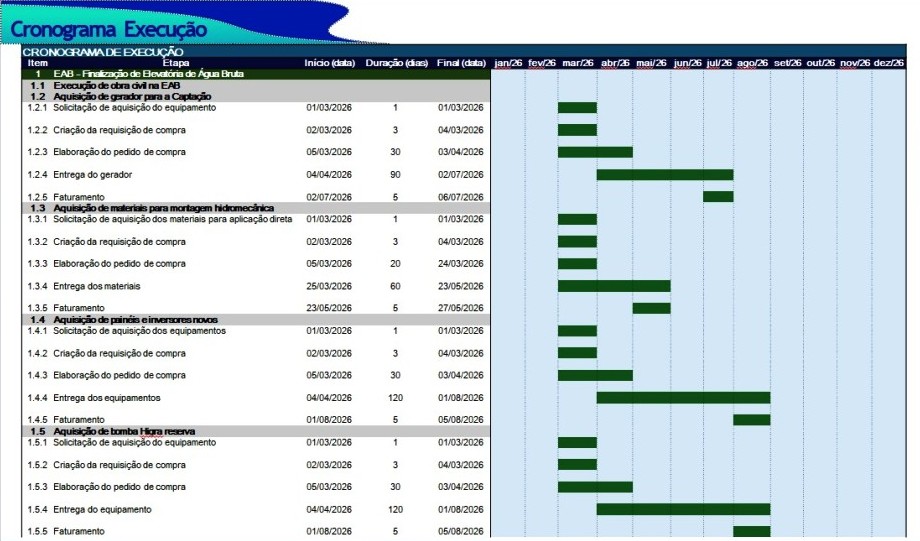The width and height of the screenshot is (920, 541).
Task: Click the Gantt bar for Entrega do gerador
Action: point(664,175)
